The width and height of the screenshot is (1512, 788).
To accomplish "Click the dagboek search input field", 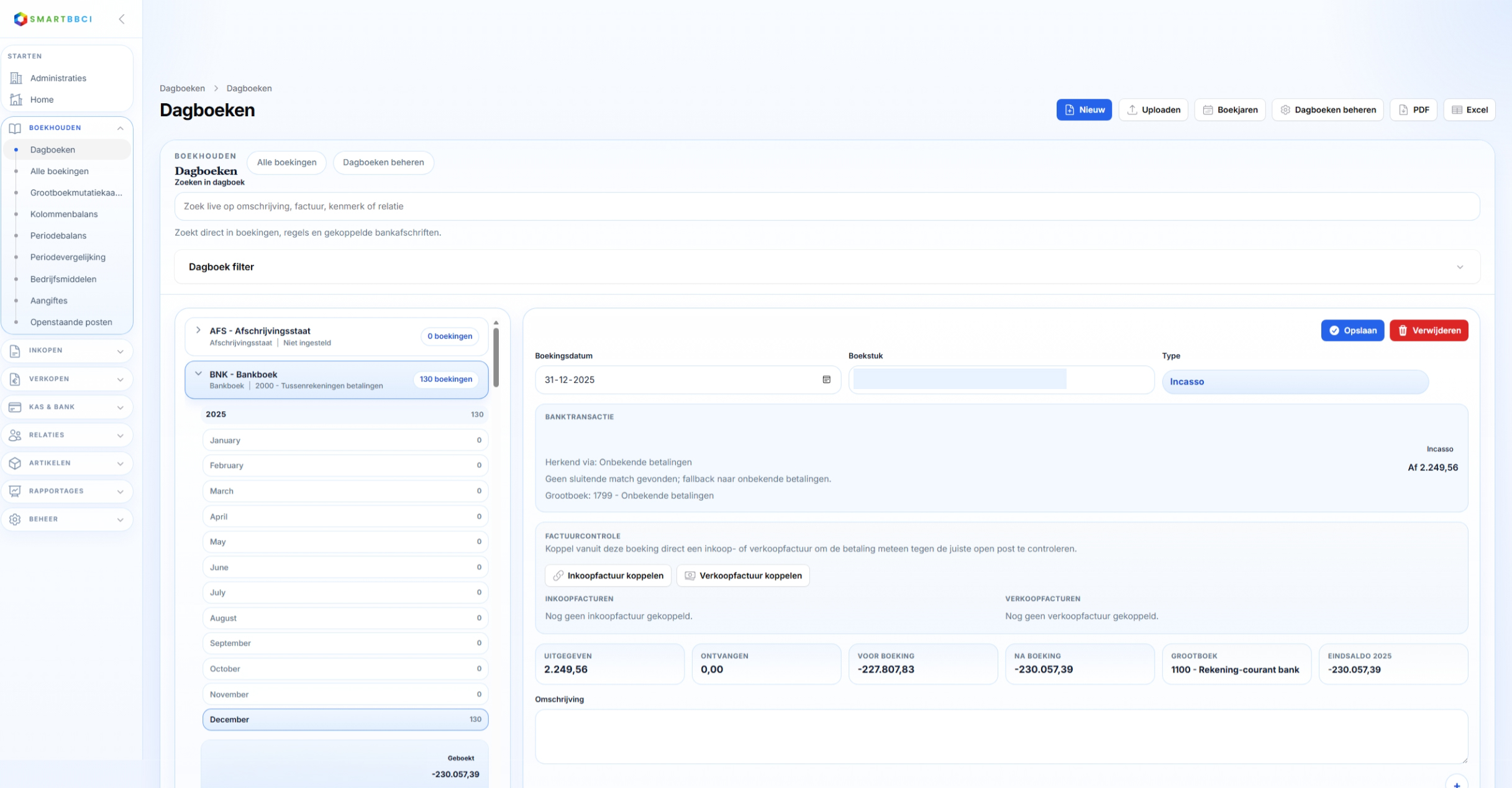I will [826, 206].
